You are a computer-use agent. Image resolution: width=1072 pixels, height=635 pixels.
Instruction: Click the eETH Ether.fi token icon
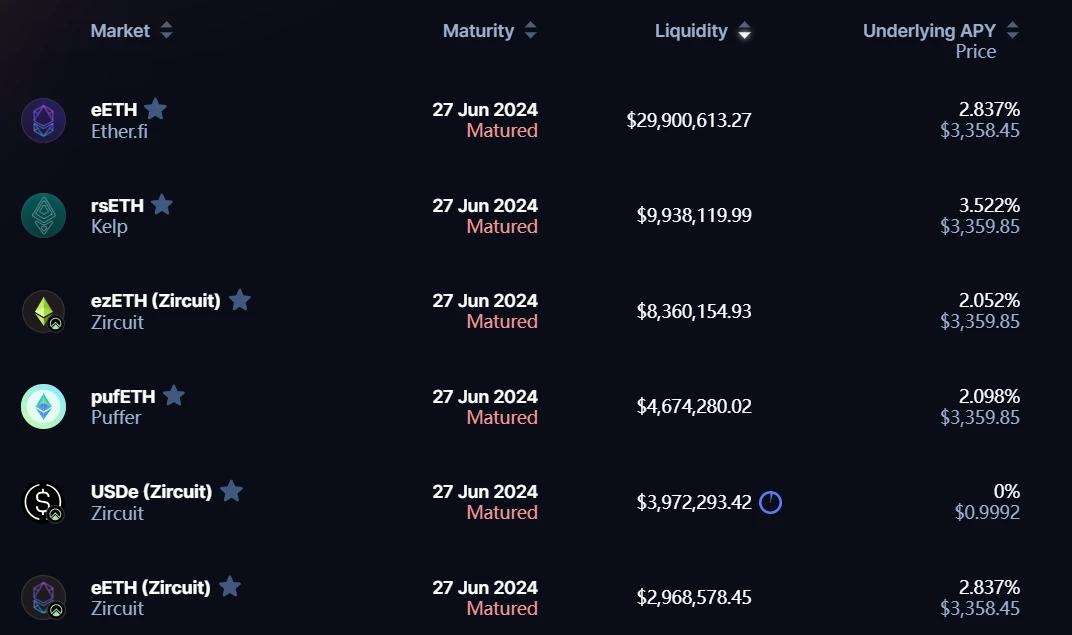pyautogui.click(x=43, y=120)
